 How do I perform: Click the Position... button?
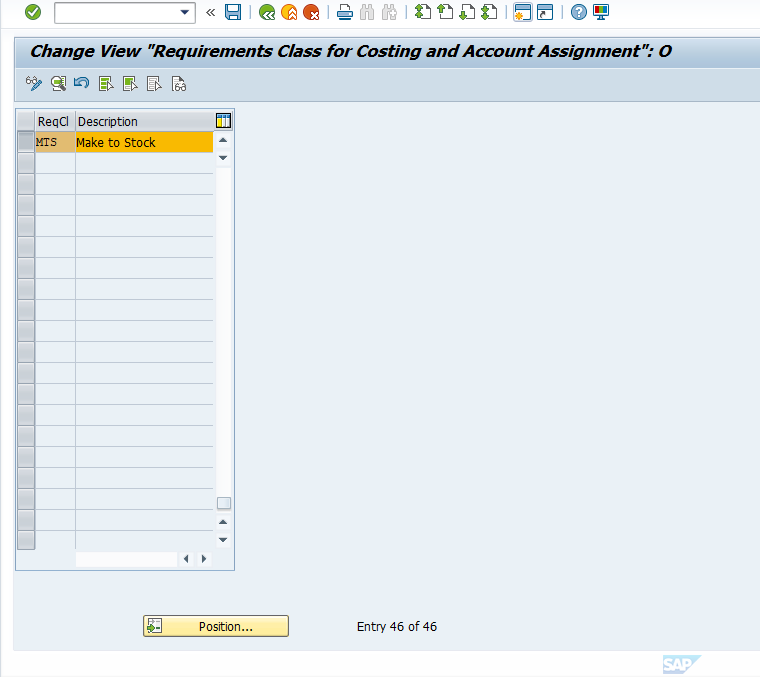(x=216, y=626)
